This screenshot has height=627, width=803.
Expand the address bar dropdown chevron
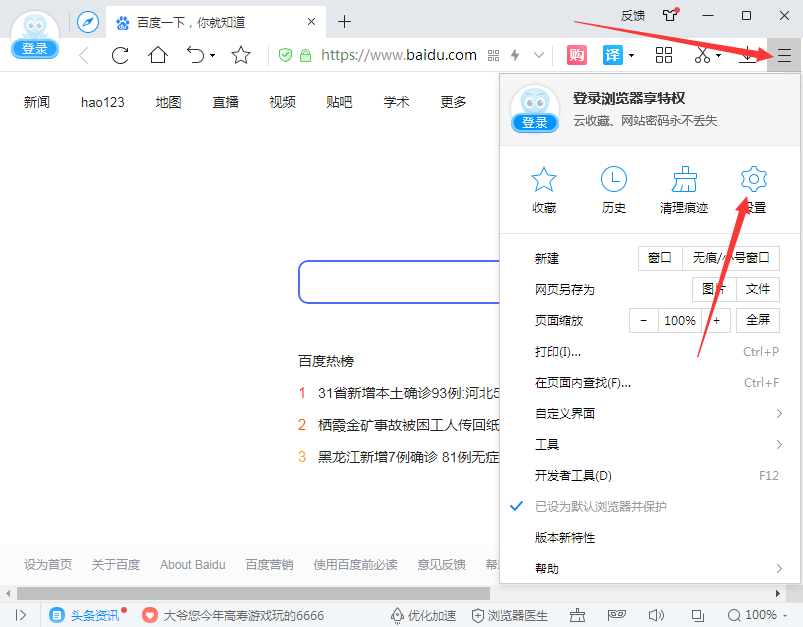539,55
